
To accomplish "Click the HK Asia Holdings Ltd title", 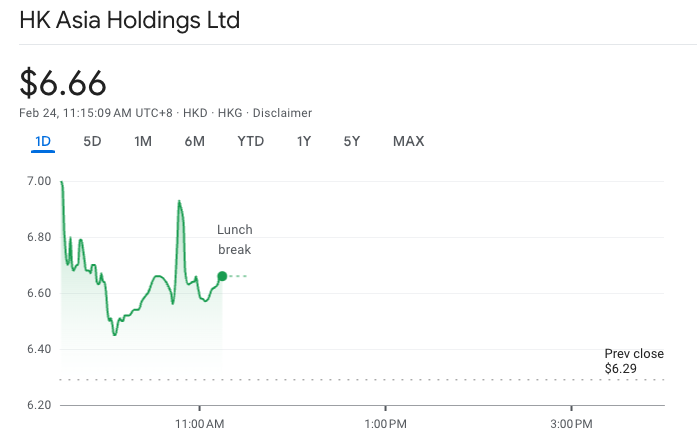I will (x=130, y=21).
